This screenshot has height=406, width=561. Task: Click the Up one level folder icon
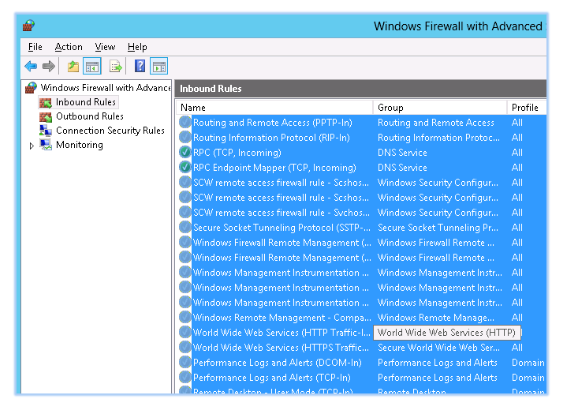(73, 66)
